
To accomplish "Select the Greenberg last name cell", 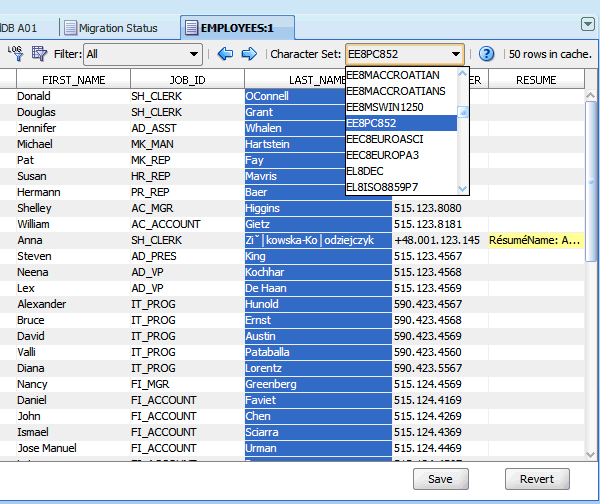I will [x=316, y=384].
